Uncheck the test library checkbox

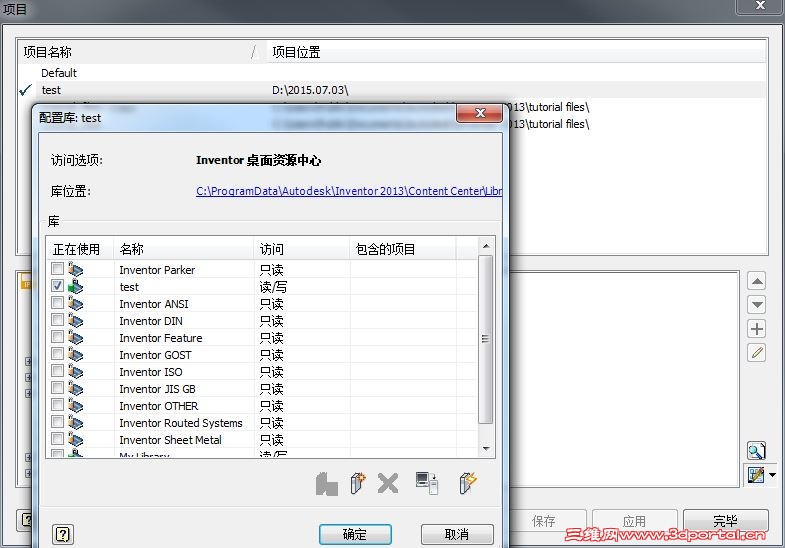(57, 286)
